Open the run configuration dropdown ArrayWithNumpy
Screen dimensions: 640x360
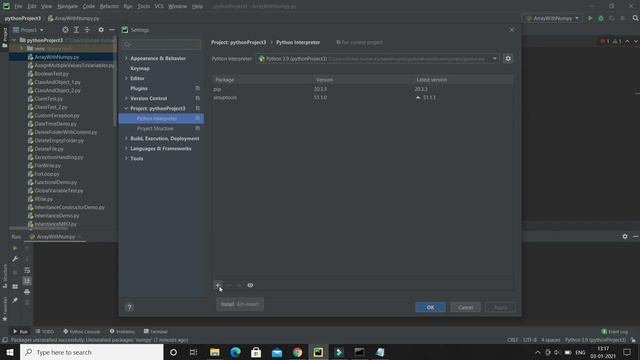553,18
